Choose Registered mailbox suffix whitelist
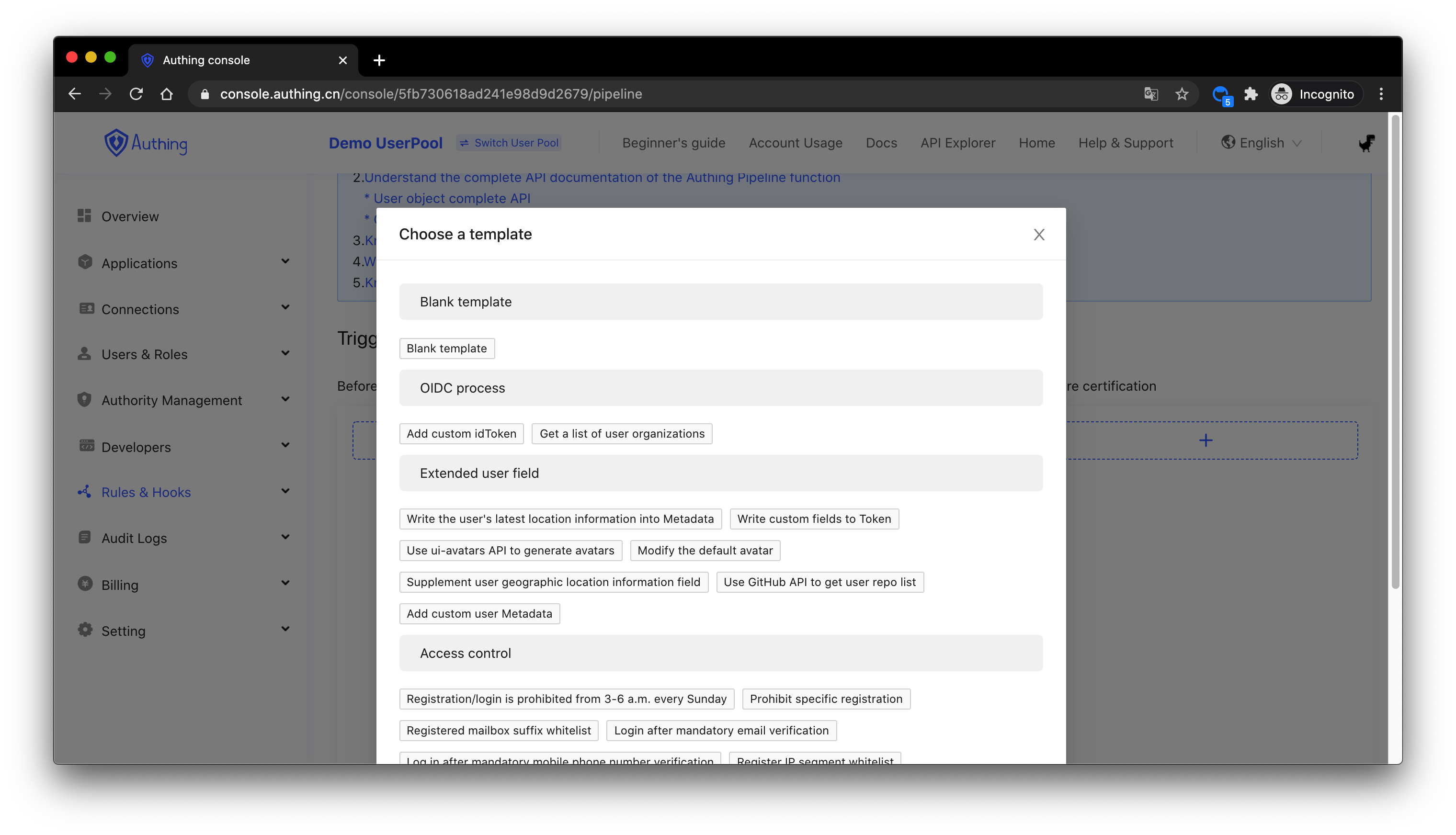Viewport: 1456px width, 835px height. click(x=499, y=731)
